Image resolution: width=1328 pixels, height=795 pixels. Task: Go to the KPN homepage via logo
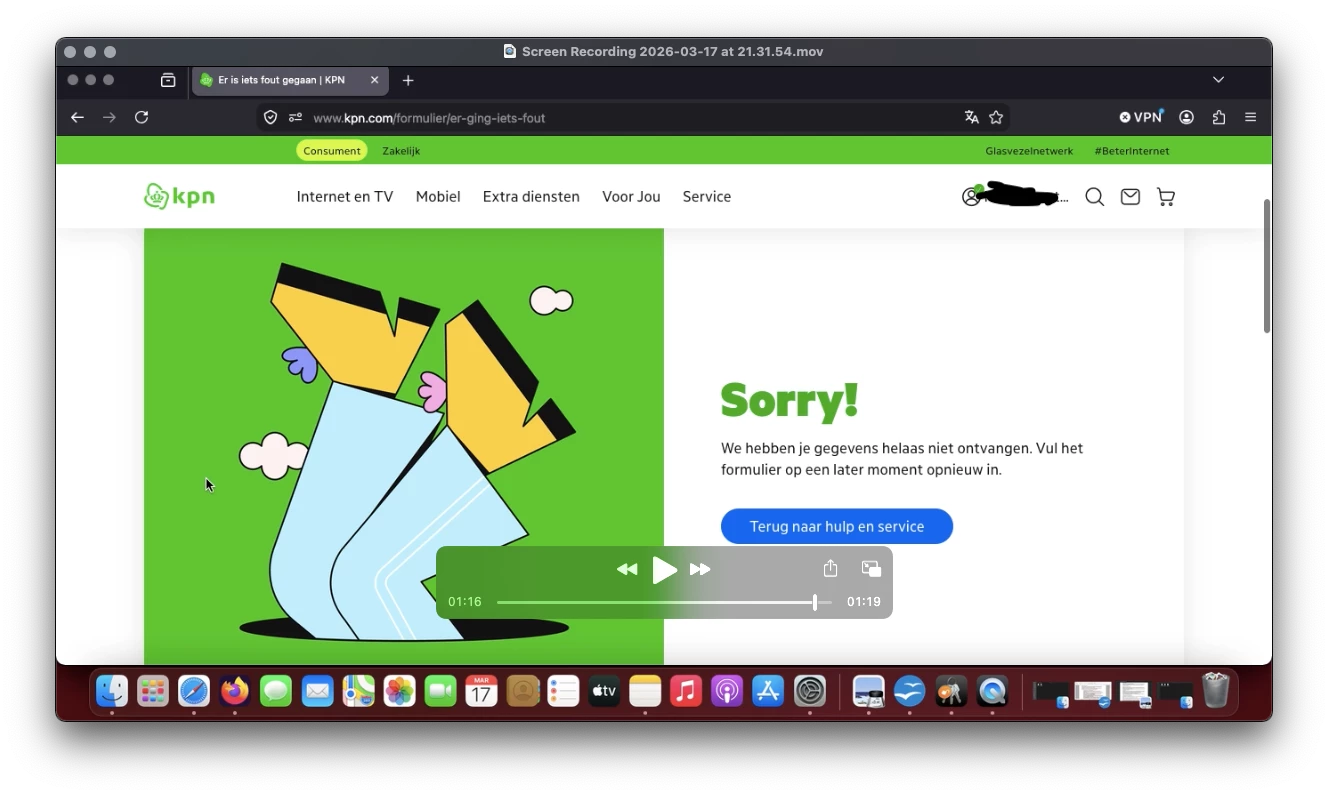pyautogui.click(x=180, y=196)
